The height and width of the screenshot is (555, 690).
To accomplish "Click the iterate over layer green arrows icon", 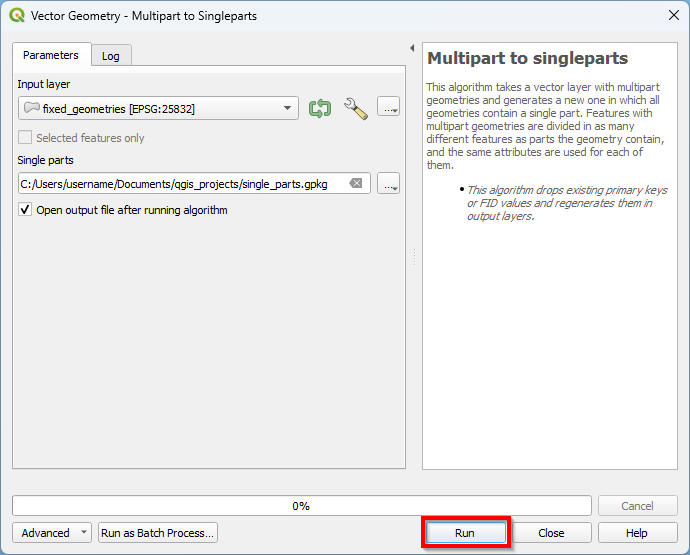I will [320, 108].
